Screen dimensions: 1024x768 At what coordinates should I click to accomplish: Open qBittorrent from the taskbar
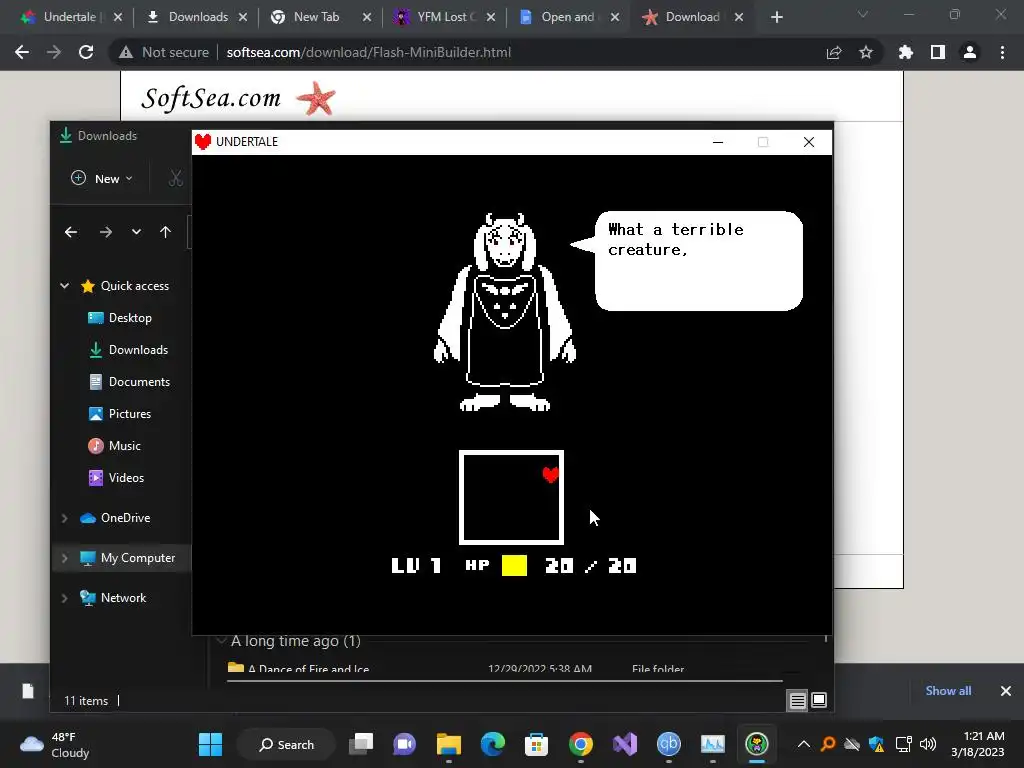pyautogui.click(x=669, y=744)
